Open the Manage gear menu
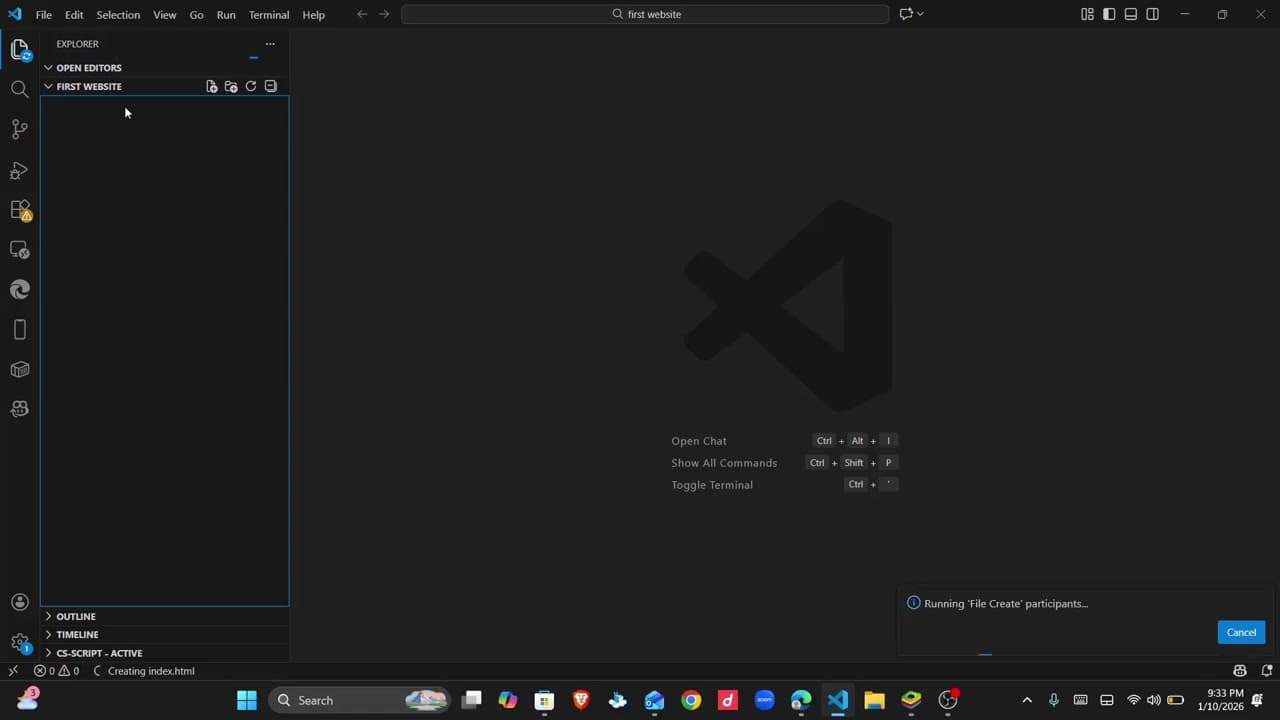The width and height of the screenshot is (1280, 720). tap(20, 643)
